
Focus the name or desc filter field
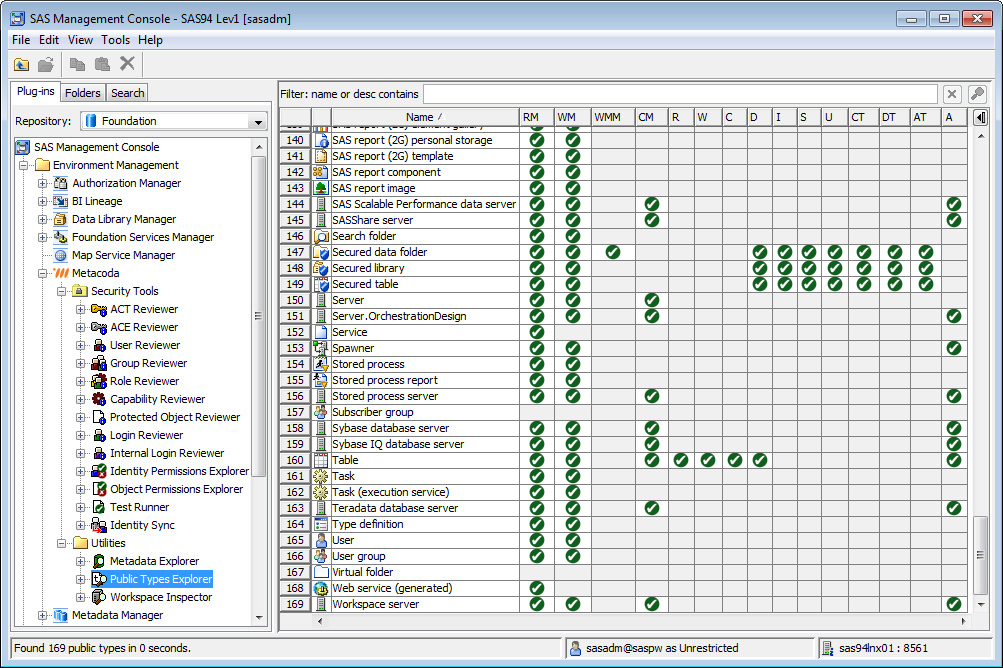point(681,94)
